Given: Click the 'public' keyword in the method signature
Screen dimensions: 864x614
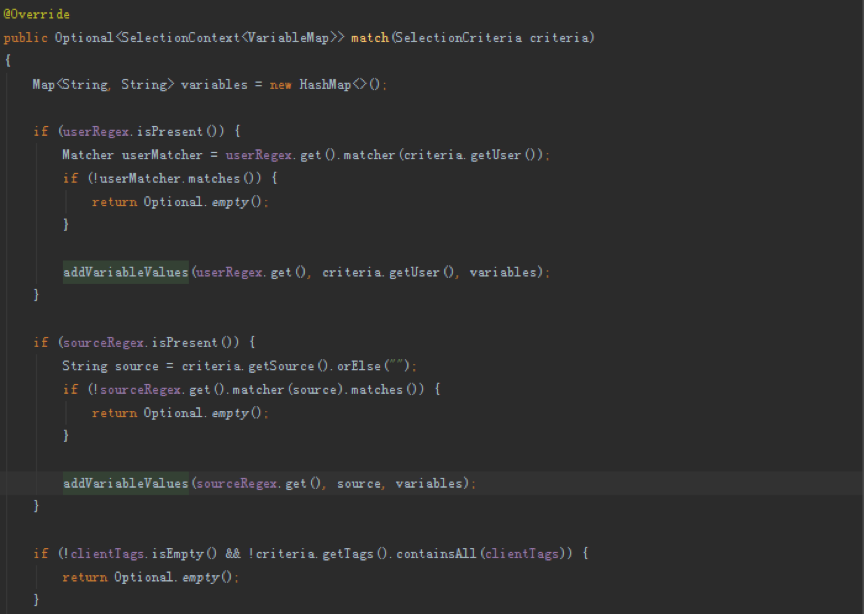Looking at the screenshot, I should 25,37.
